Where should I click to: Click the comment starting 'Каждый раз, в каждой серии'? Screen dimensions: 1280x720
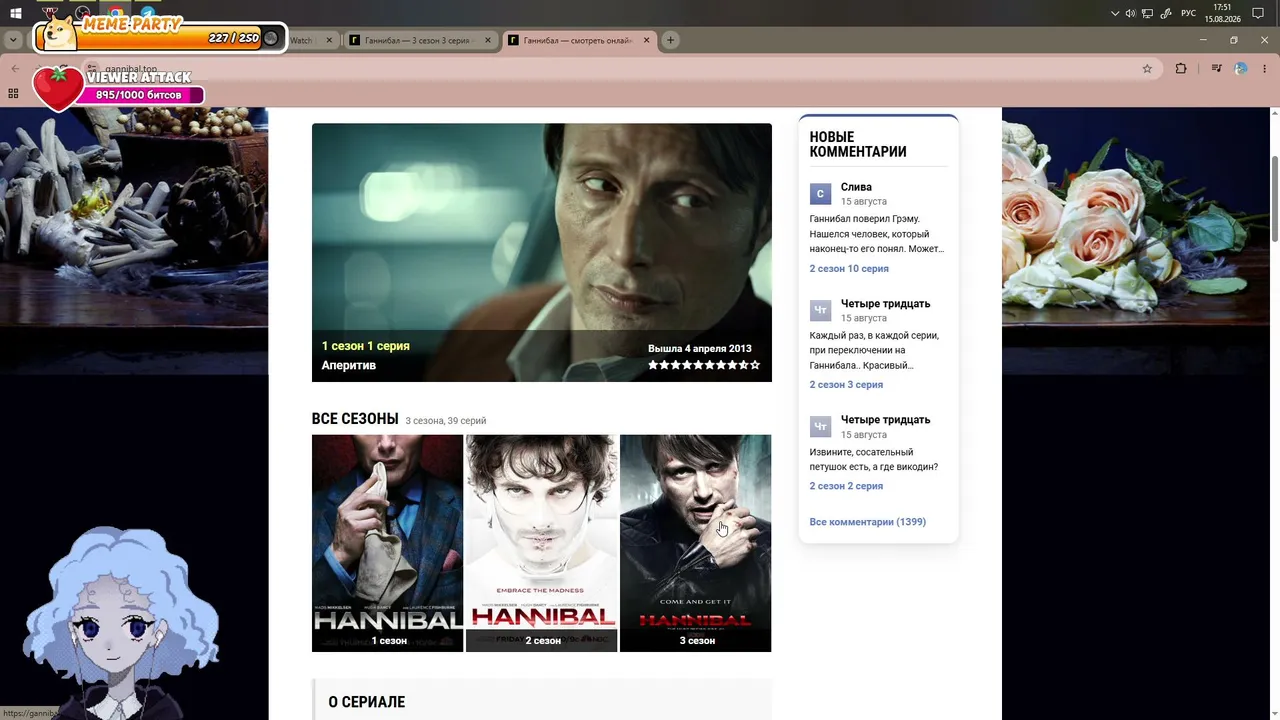click(x=874, y=351)
